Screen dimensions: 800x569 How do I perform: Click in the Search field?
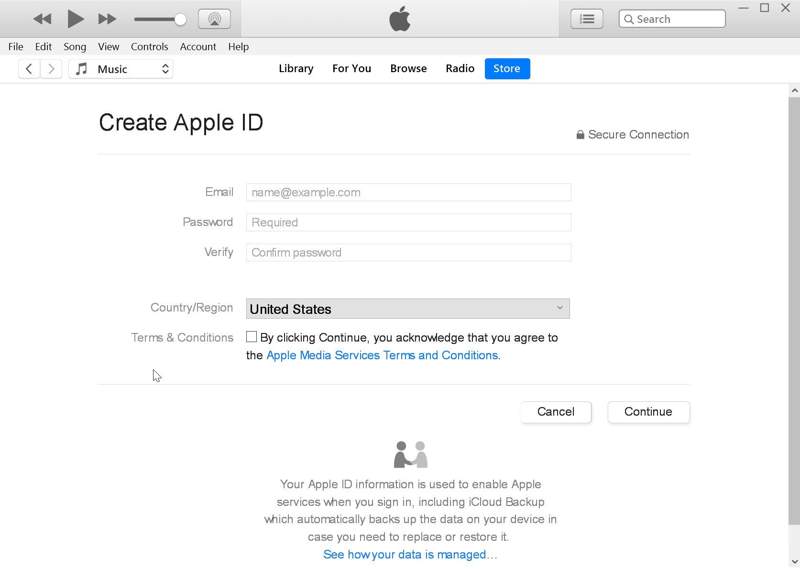click(672, 19)
